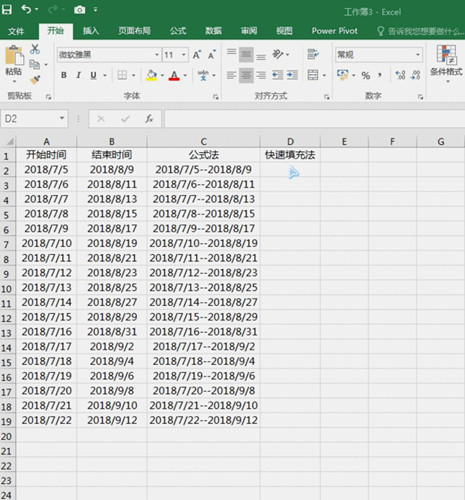The width and height of the screenshot is (465, 500).
Task: Select row 10 header
Action: [x=7, y=288]
